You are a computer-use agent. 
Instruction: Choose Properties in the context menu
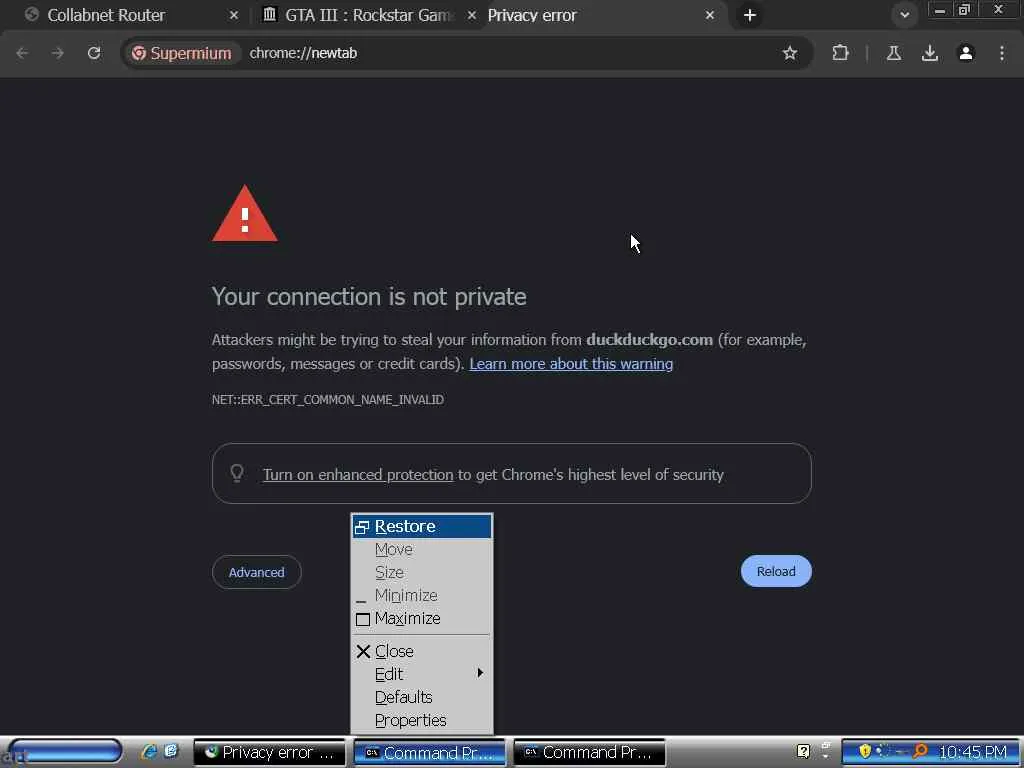pyautogui.click(x=422, y=720)
